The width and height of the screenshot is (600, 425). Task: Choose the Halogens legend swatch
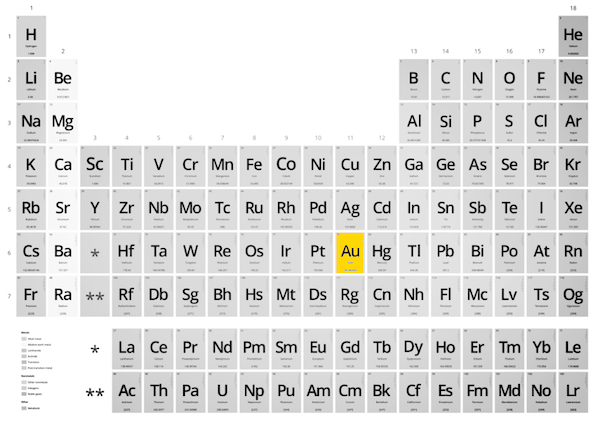[x=24, y=388]
